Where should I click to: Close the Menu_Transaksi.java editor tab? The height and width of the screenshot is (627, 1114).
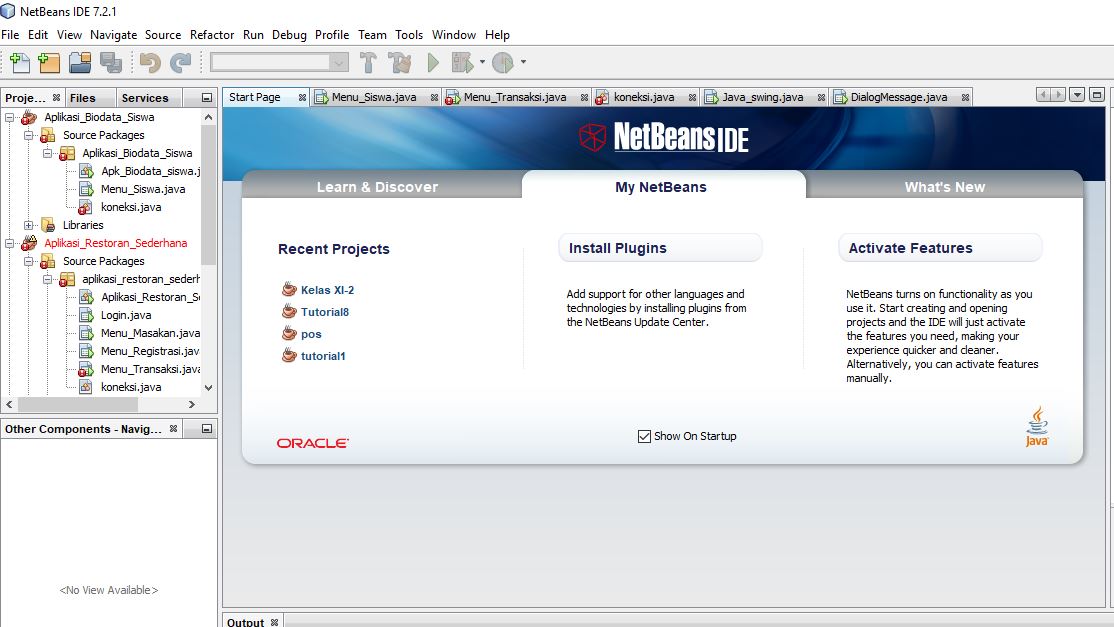click(x=584, y=97)
